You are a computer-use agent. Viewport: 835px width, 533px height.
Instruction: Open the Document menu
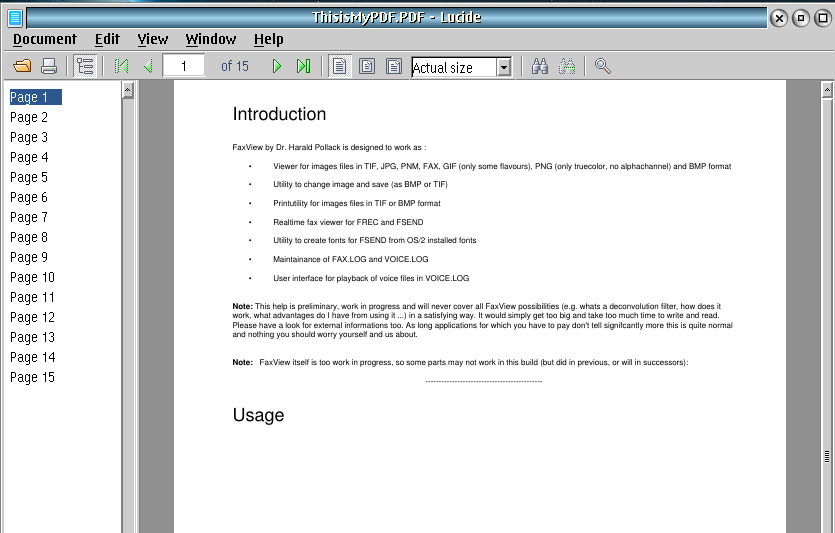[45, 39]
